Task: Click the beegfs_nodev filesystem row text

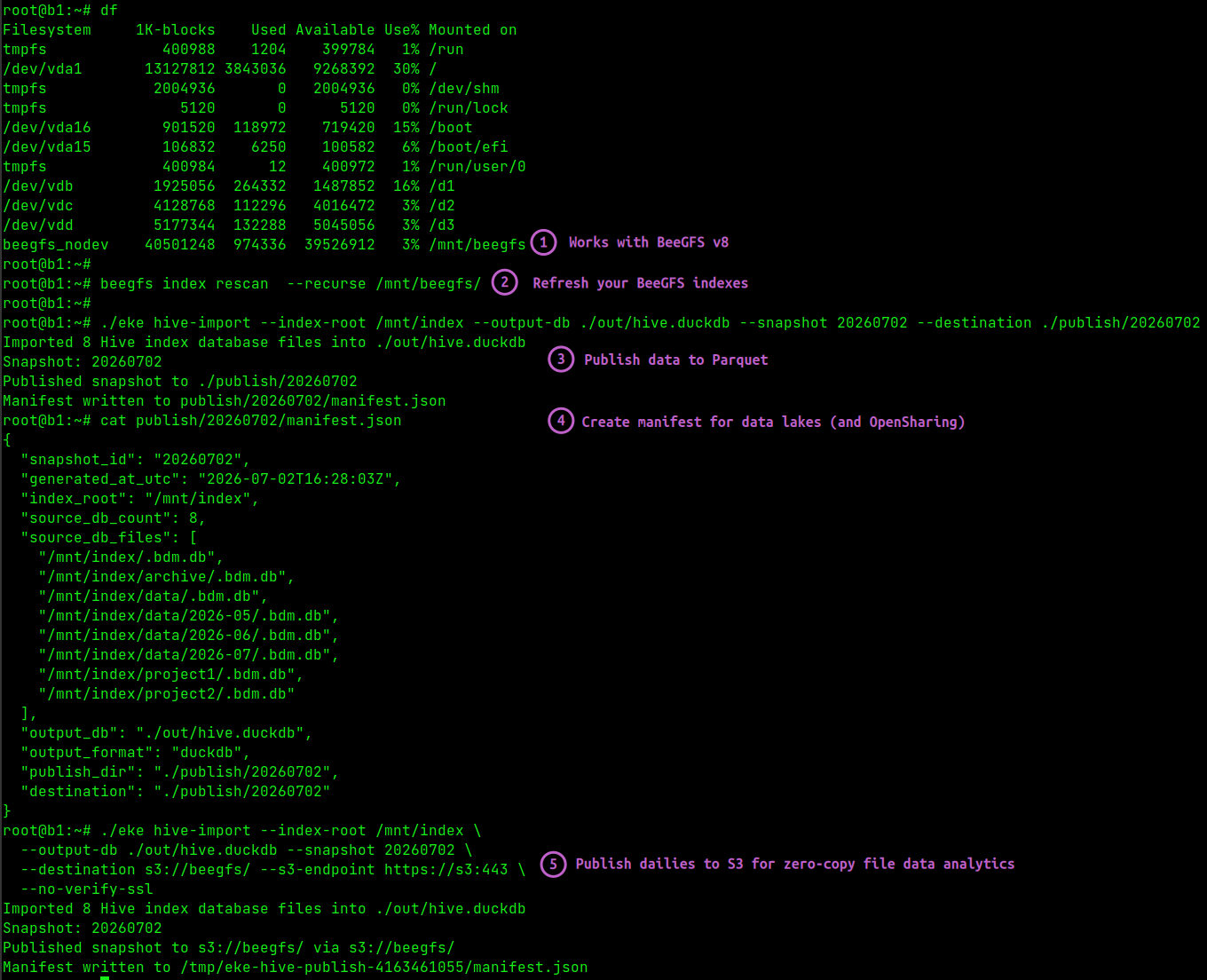Action: 264,245
